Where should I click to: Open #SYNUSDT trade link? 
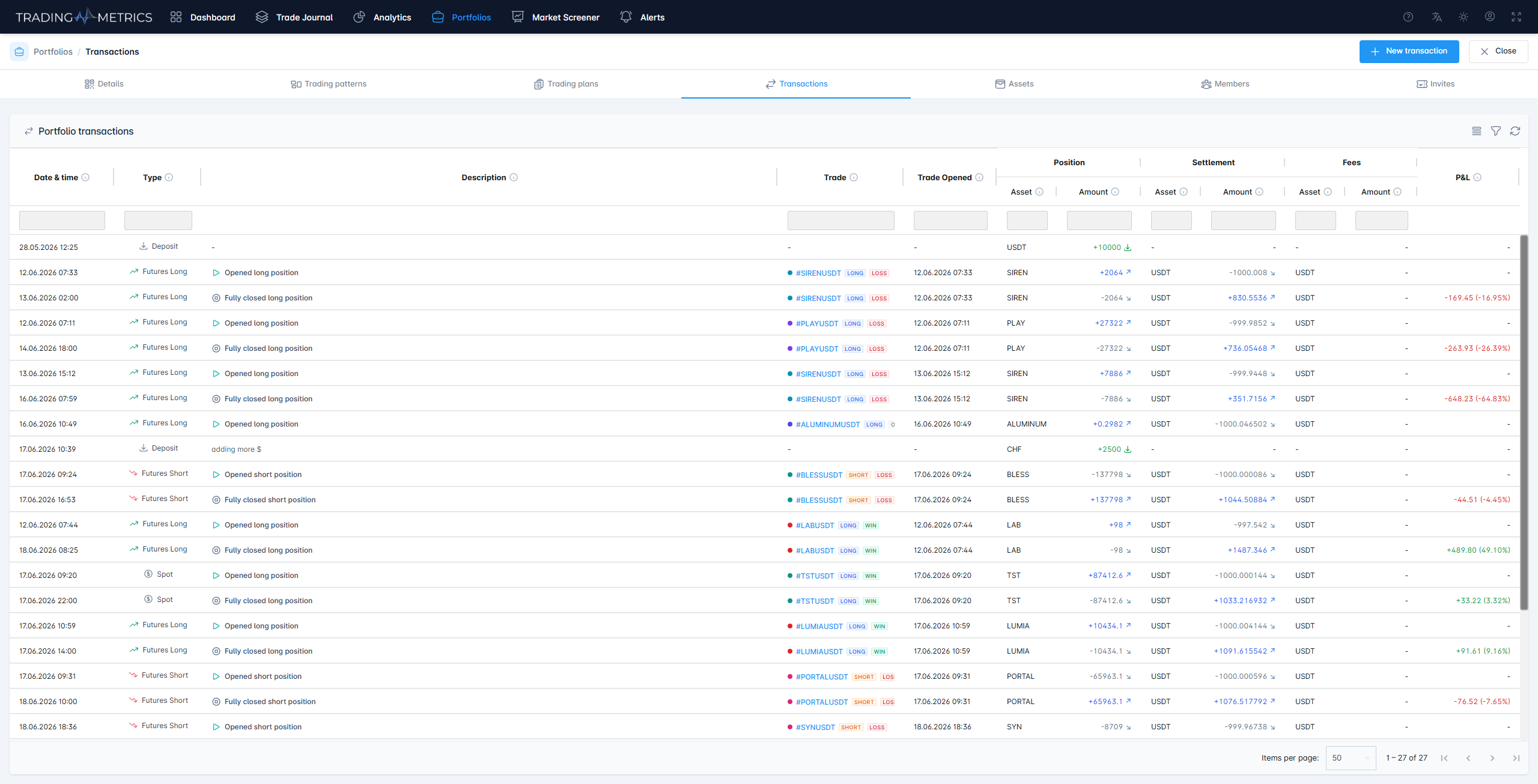[x=815, y=727]
